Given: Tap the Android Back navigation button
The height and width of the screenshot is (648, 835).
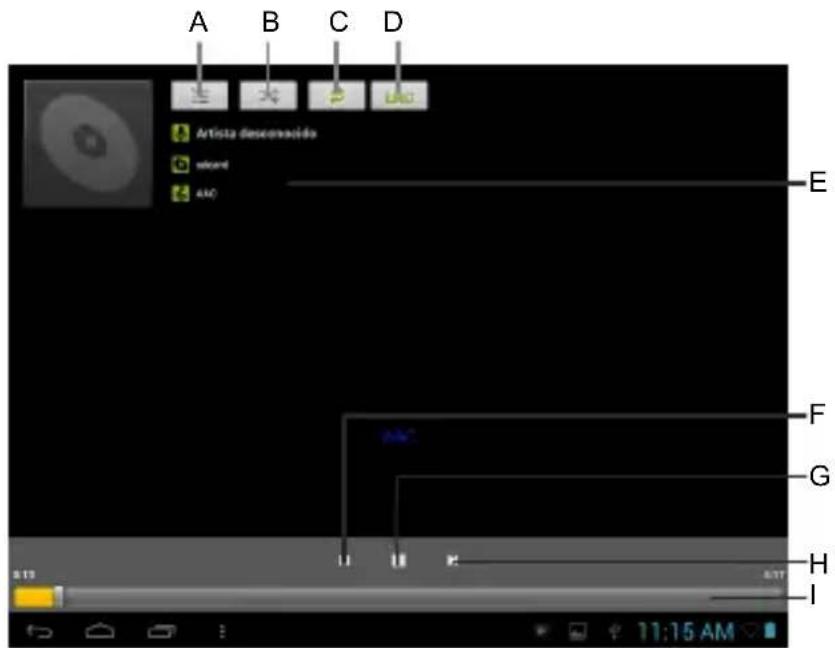Looking at the screenshot, I should pos(40,631).
